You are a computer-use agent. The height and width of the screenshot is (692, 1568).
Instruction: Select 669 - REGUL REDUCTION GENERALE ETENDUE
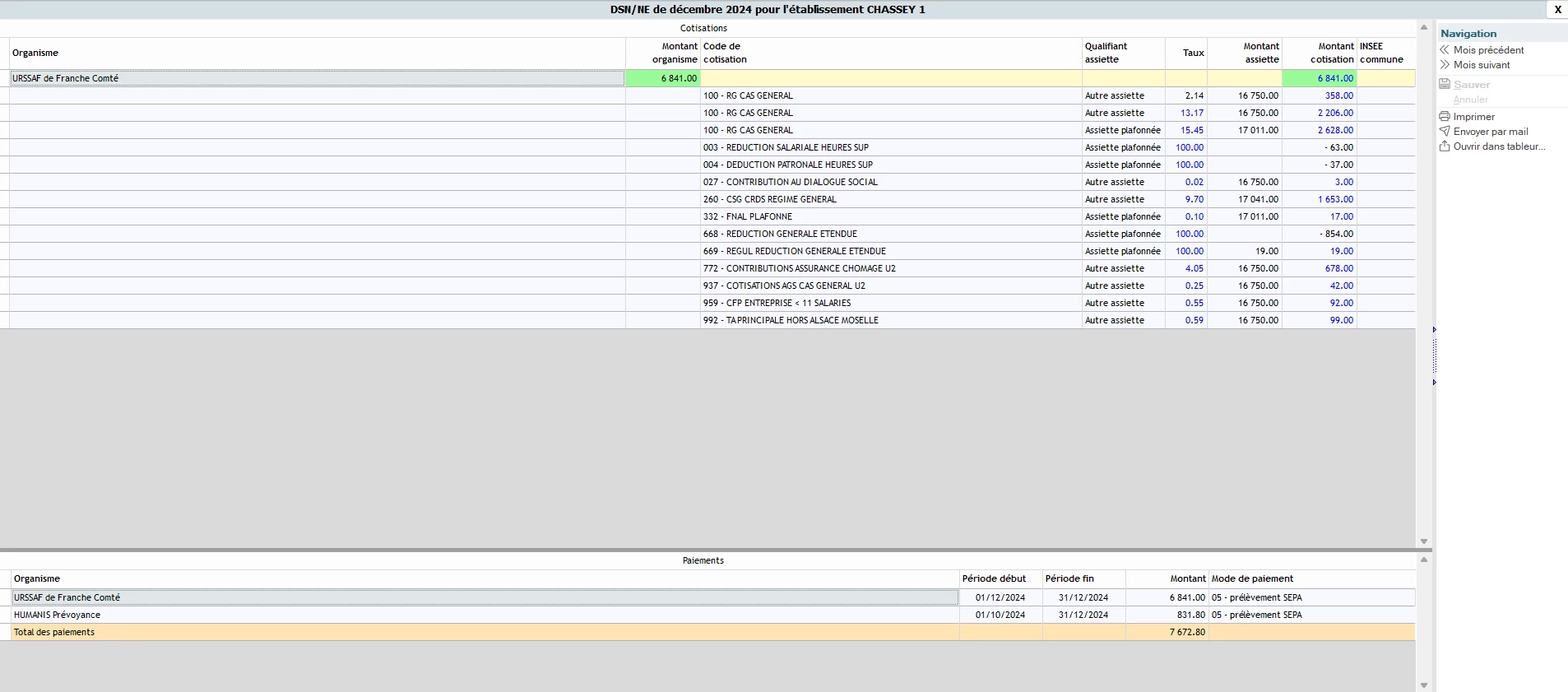891,251
